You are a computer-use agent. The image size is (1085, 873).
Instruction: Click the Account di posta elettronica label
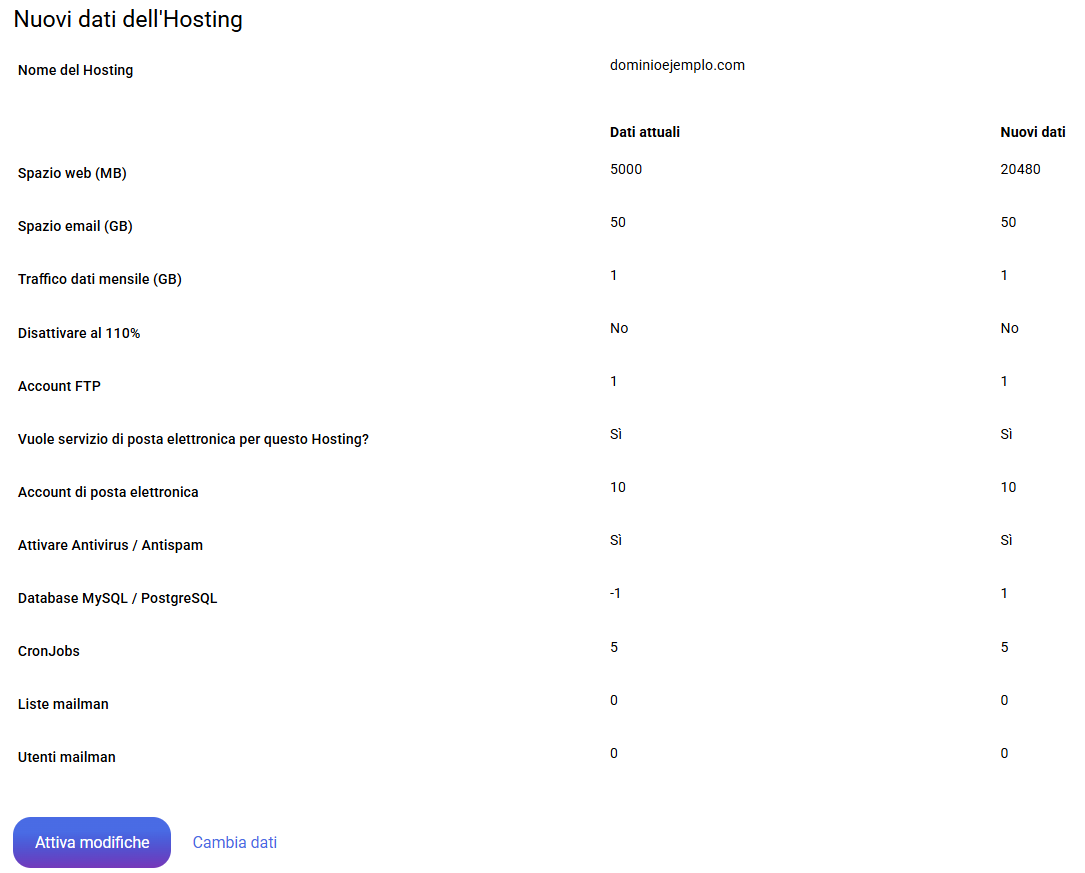(x=108, y=492)
